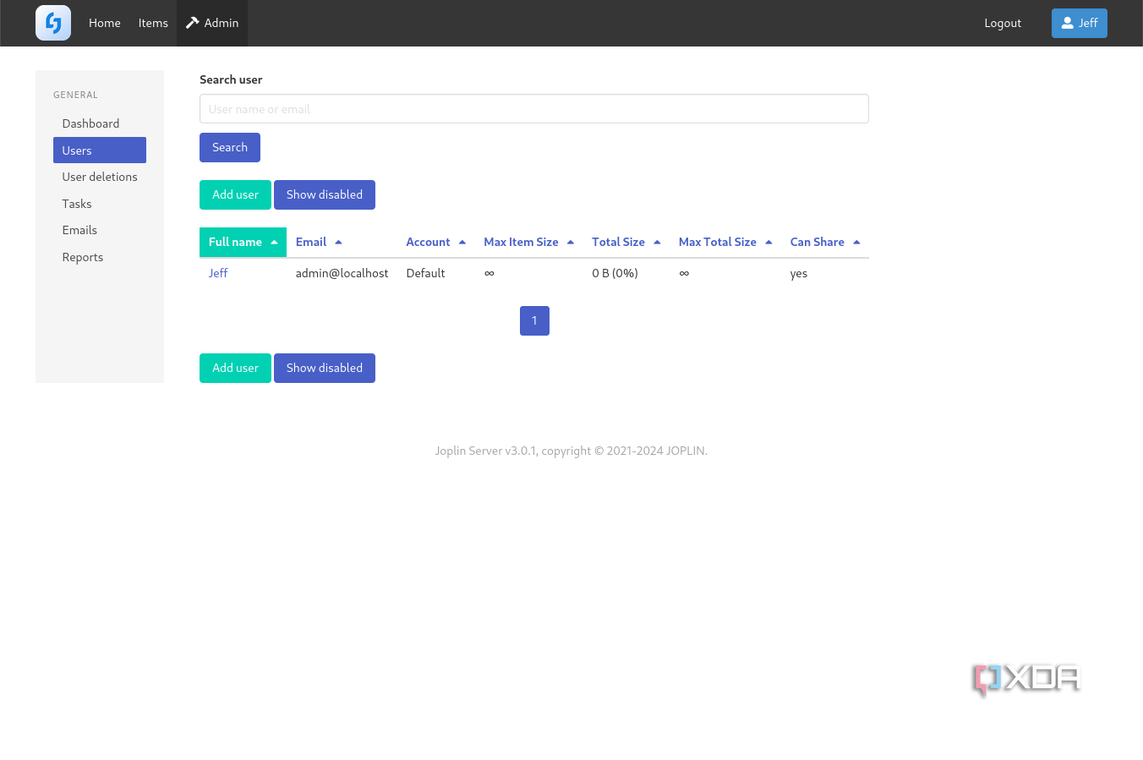This screenshot has height=760, width=1143.
Task: Open User deletions in the sidebar
Action: click(100, 177)
